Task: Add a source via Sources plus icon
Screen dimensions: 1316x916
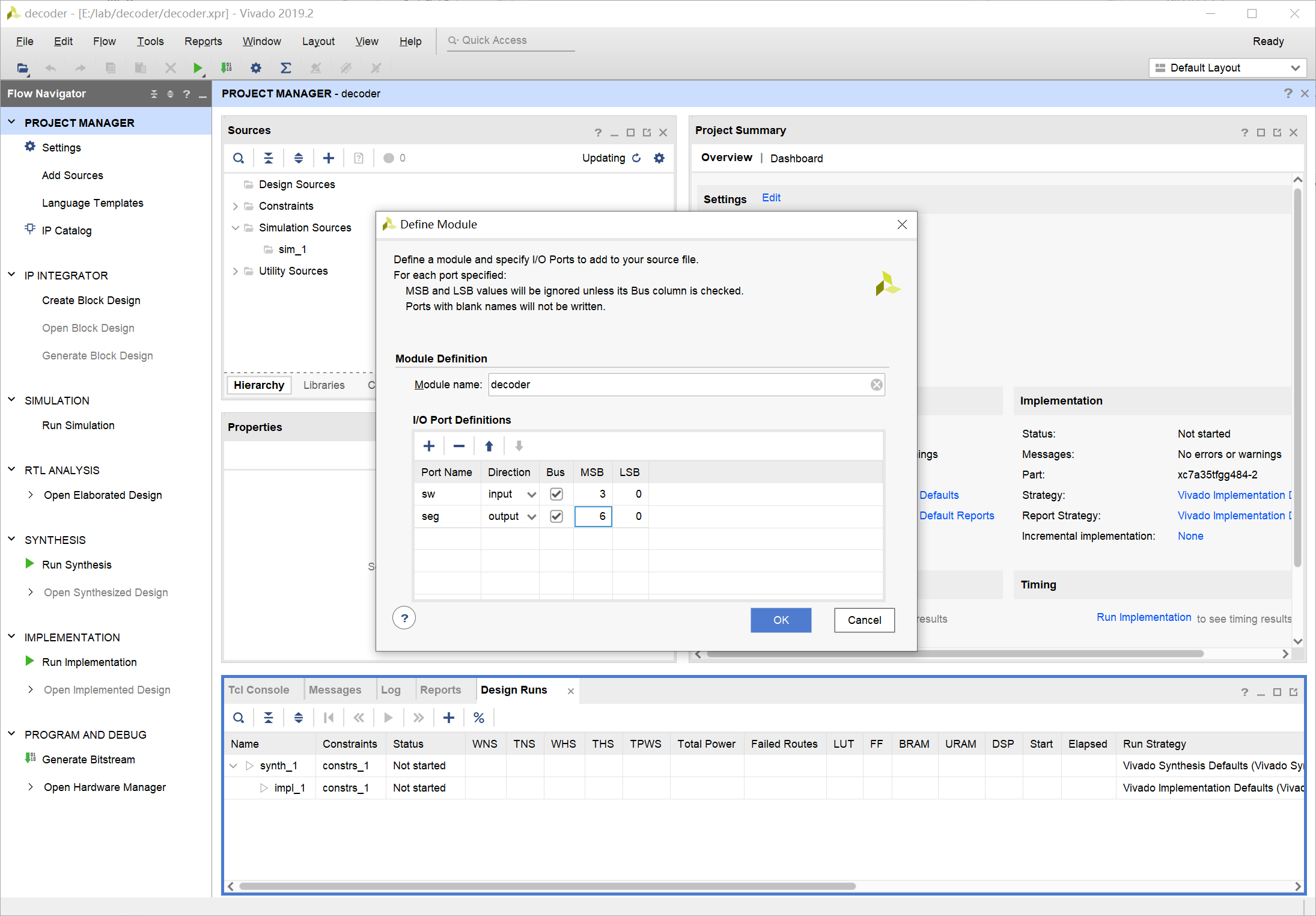Action: tap(328, 158)
